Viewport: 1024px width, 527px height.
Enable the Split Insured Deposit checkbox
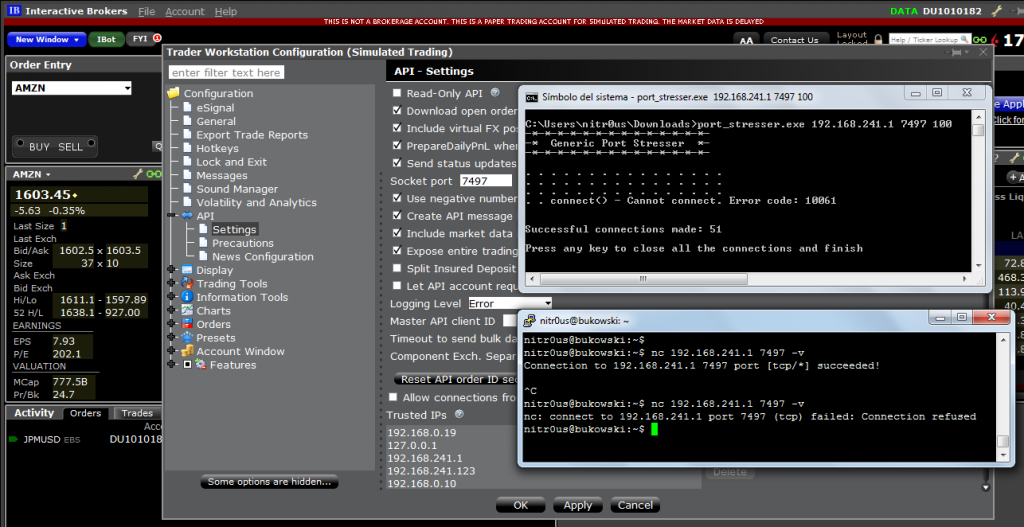click(396, 268)
